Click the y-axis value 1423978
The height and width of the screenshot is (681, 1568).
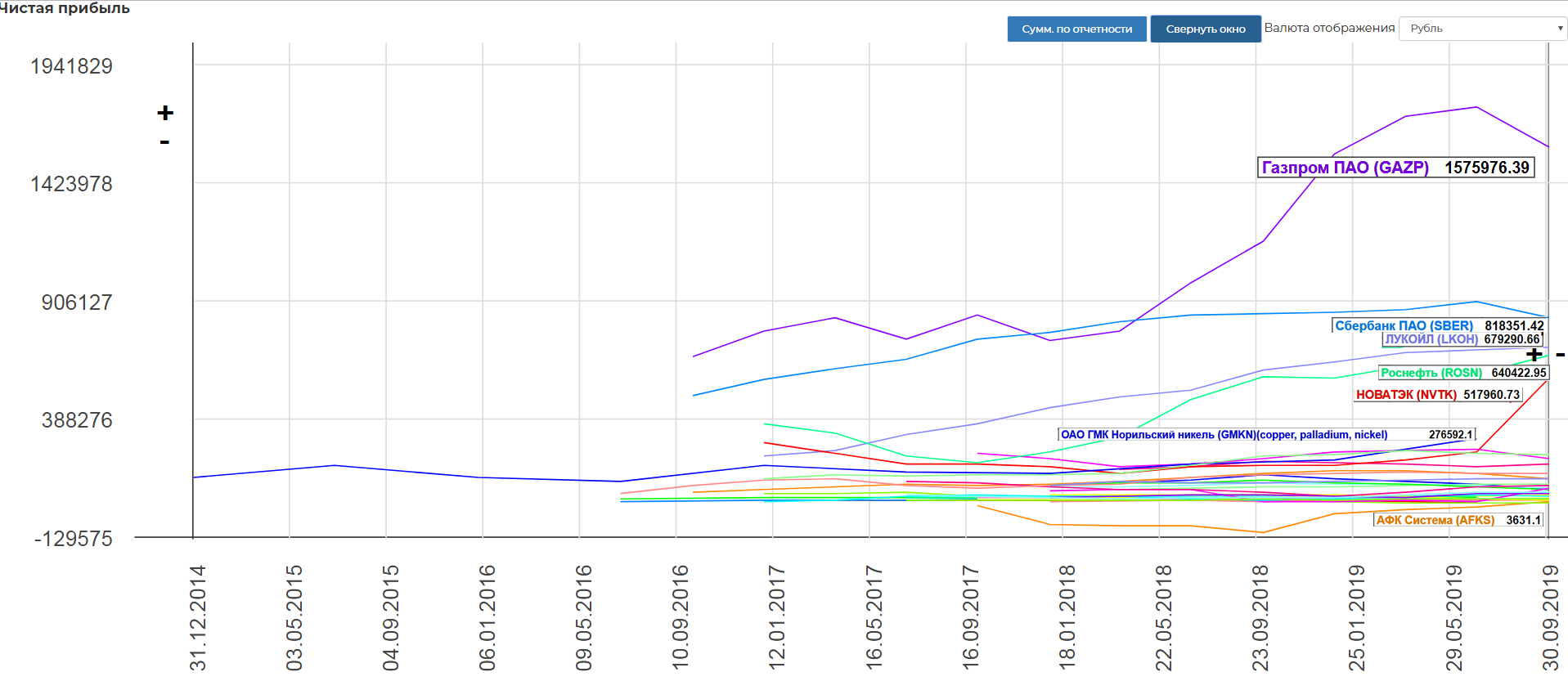[x=72, y=184]
